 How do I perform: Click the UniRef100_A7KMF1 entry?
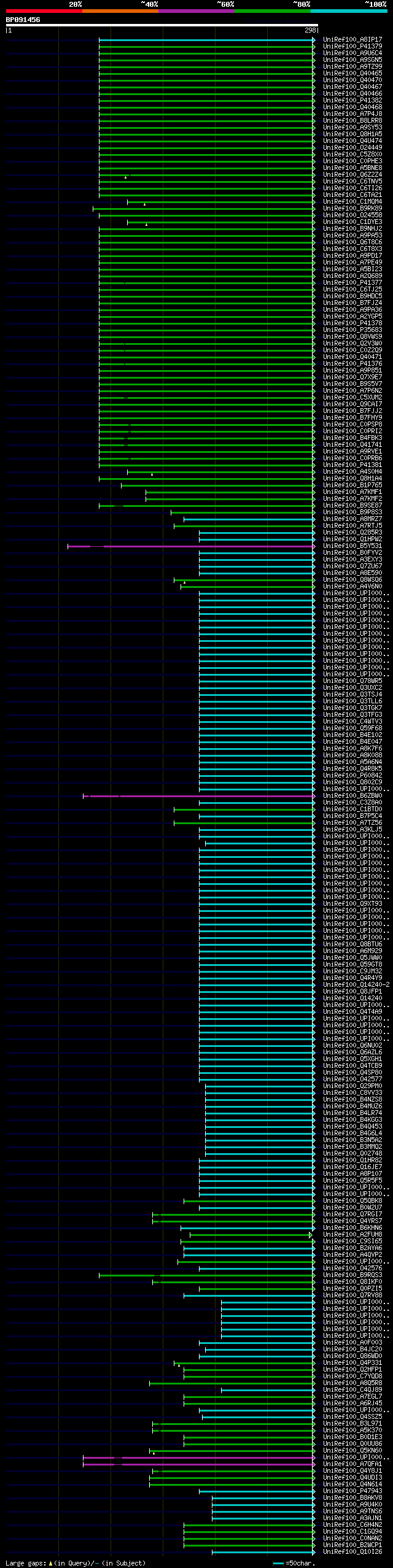[352, 492]
